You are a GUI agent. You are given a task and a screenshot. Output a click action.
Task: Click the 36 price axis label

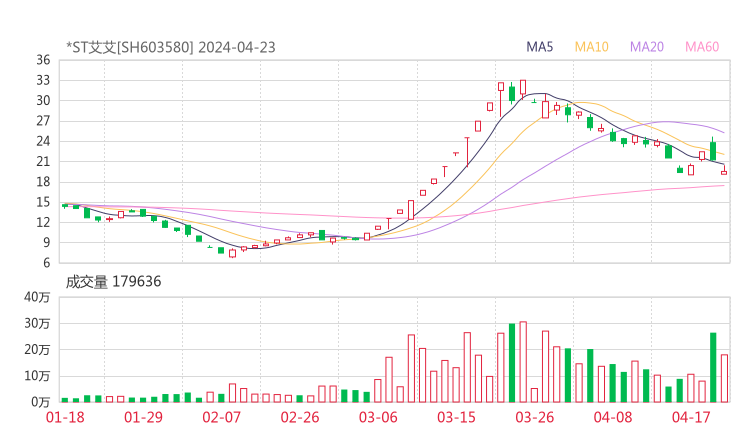[x=43, y=60]
